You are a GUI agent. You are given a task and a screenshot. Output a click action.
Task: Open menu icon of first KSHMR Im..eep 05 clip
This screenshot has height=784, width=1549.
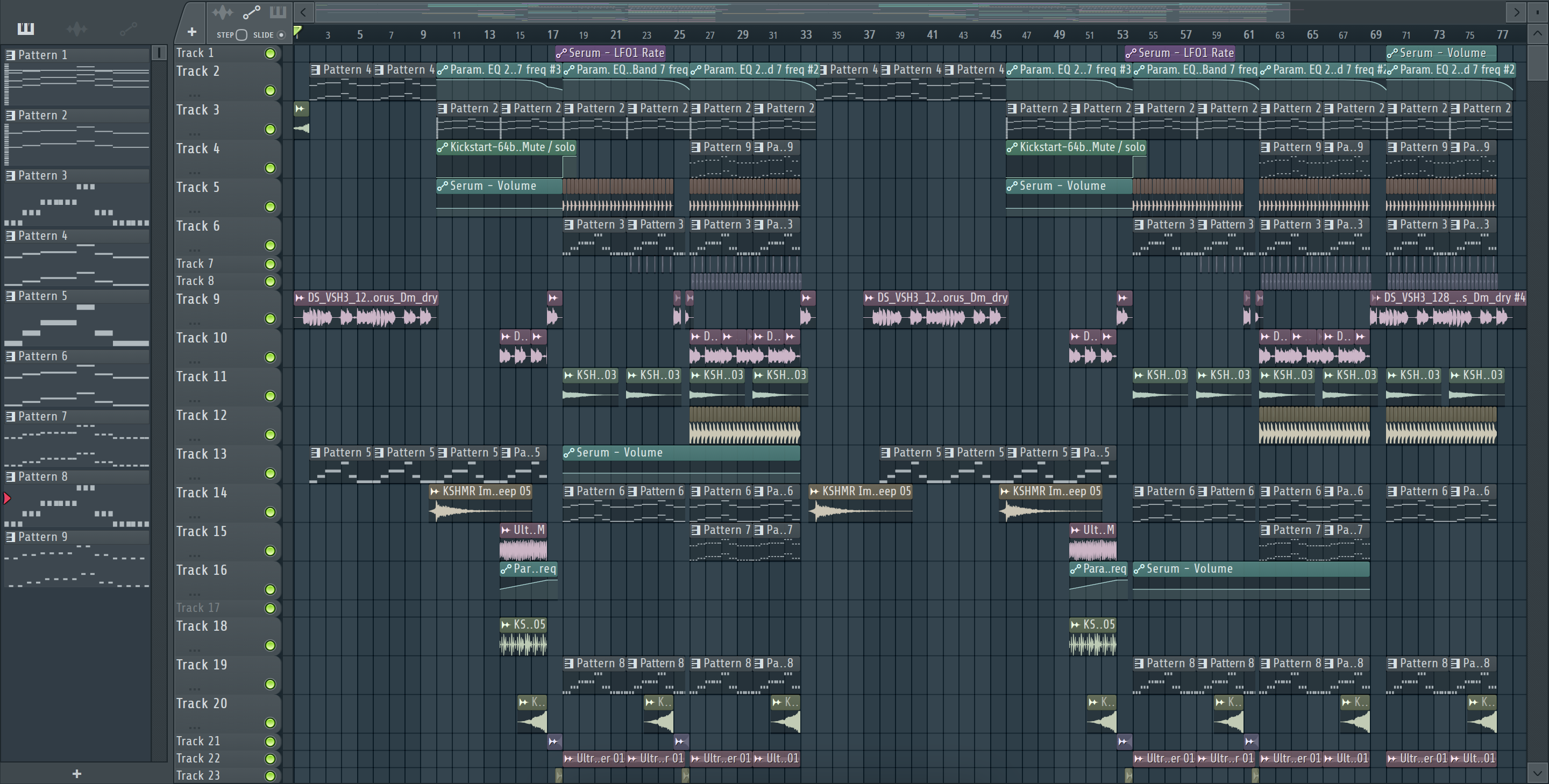tap(435, 491)
